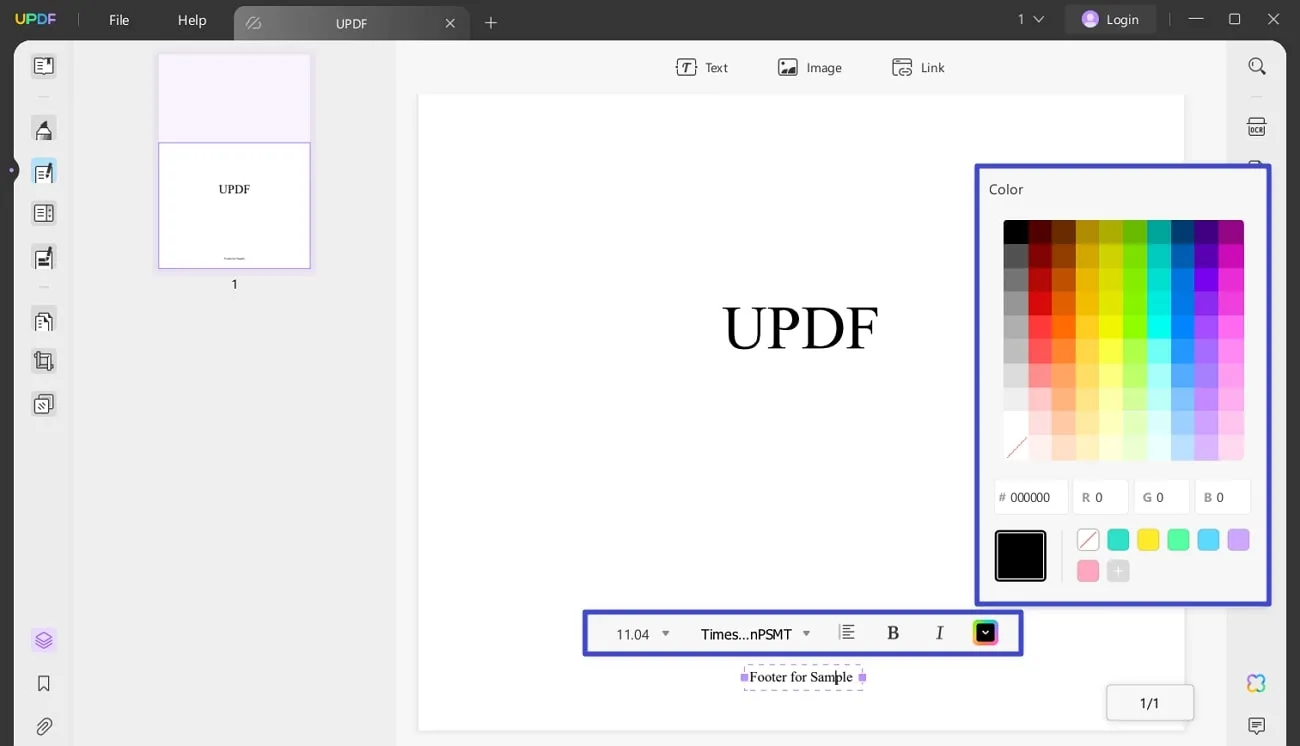Pick the yellow preset color swatch
Image resolution: width=1300 pixels, height=746 pixels.
(x=1148, y=540)
